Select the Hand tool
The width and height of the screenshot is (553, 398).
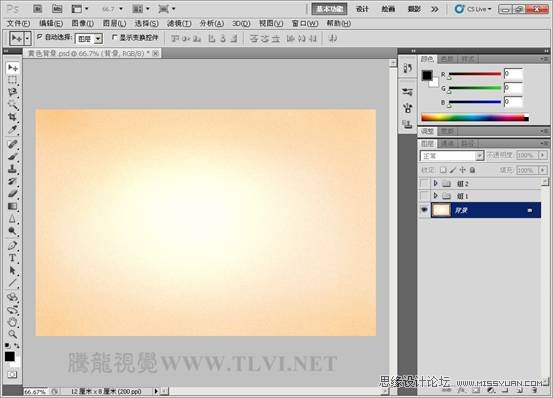pos(13,322)
